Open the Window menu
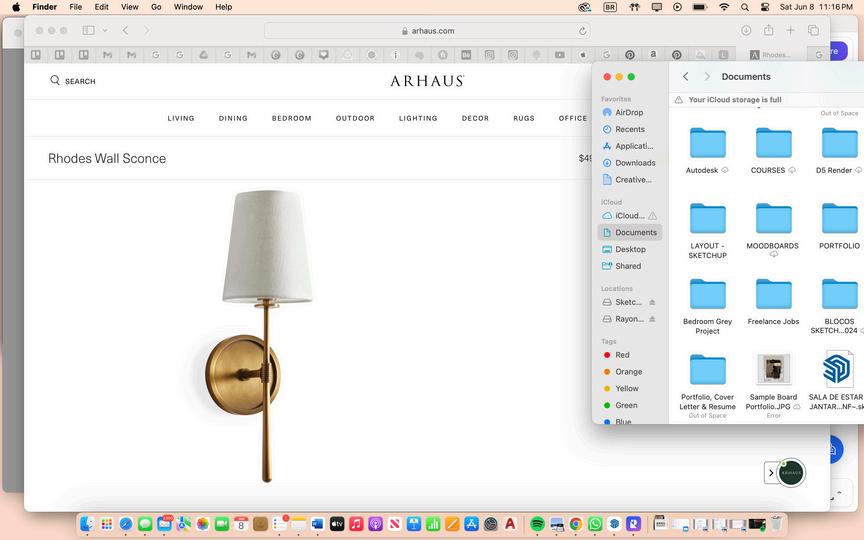The width and height of the screenshot is (864, 540). point(188,7)
